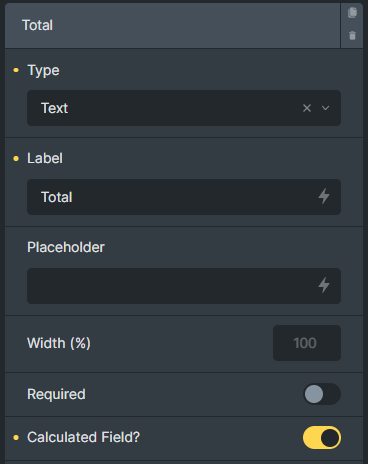
Task: Clear the Type selection with the X icon
Action: pos(307,108)
